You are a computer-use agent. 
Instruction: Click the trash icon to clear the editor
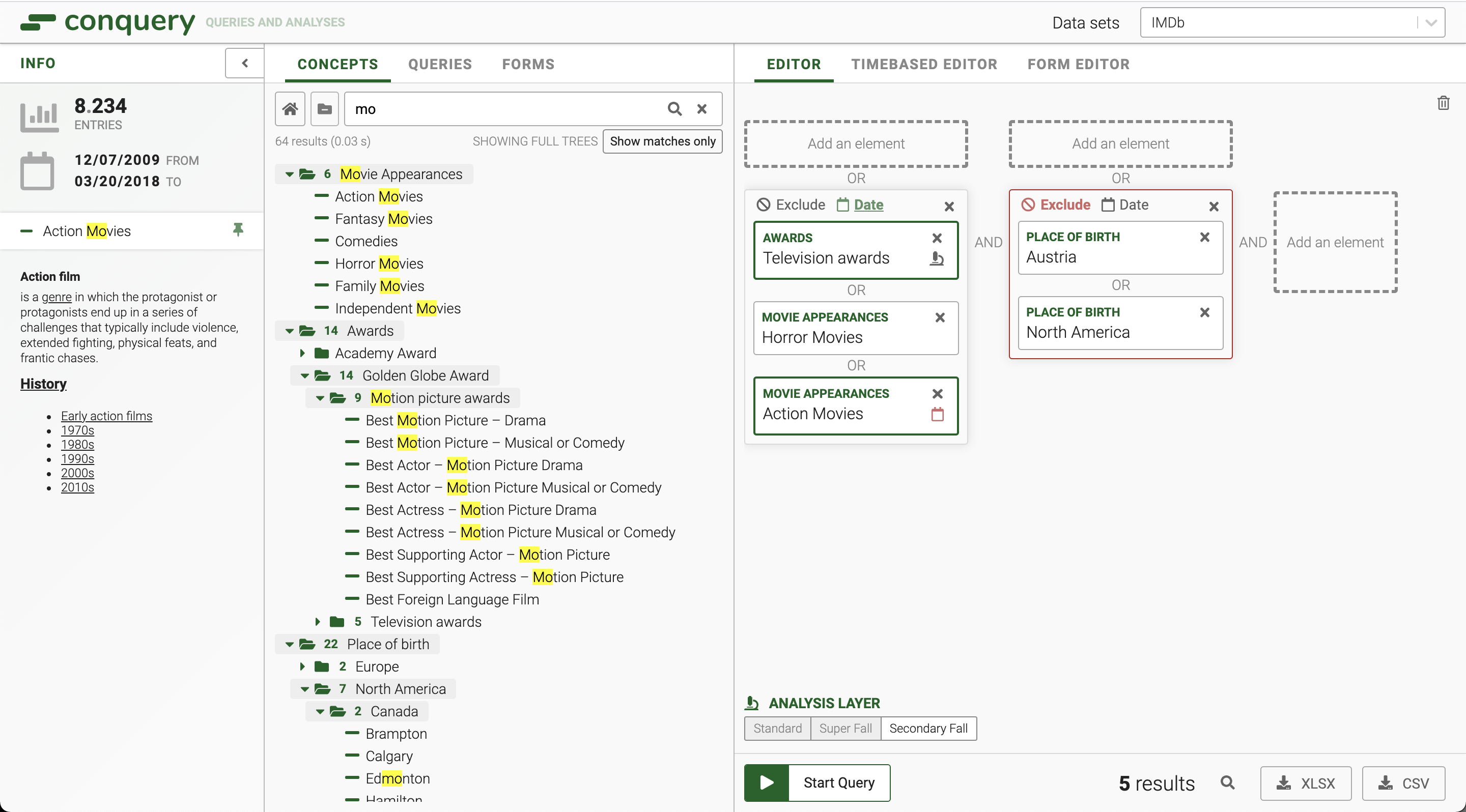point(1443,103)
